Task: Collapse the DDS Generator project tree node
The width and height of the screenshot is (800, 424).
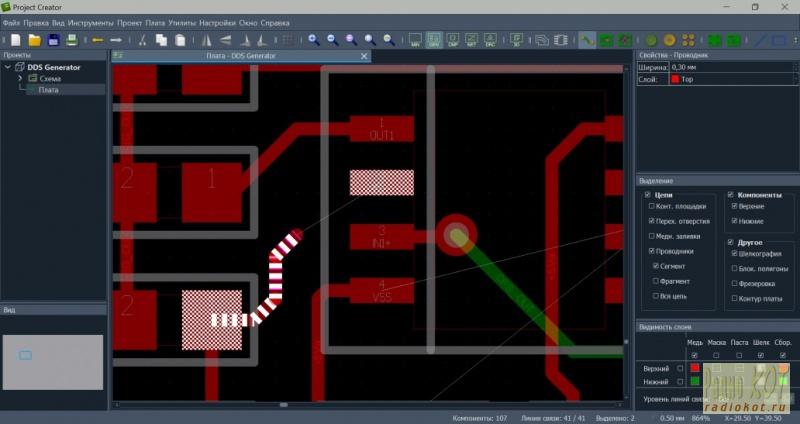Action: [x=9, y=67]
